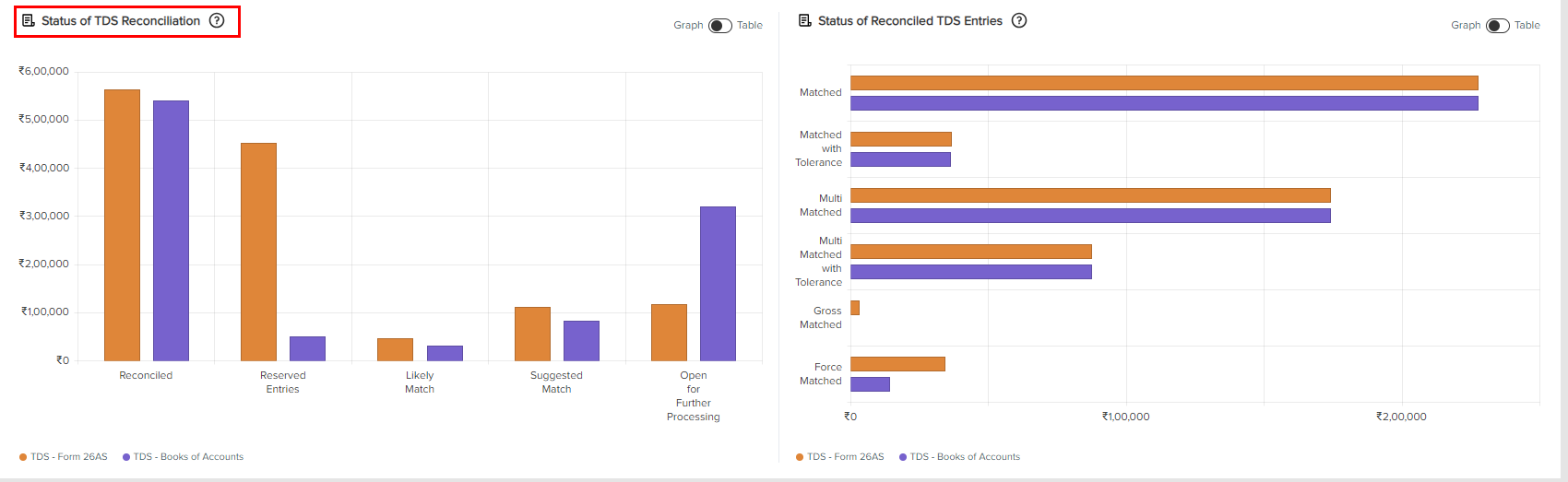Click orange Suggested Match bar
Screen dimensions: 1568x482
pyautogui.click(x=532, y=334)
